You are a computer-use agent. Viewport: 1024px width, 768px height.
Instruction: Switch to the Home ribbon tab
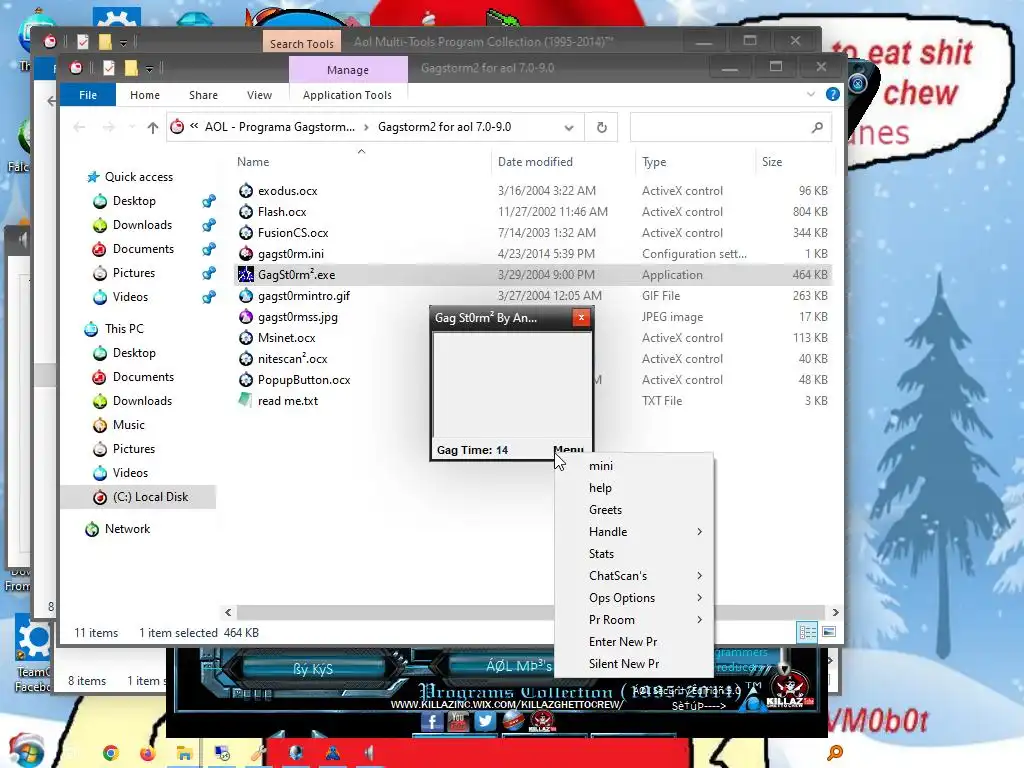click(145, 95)
